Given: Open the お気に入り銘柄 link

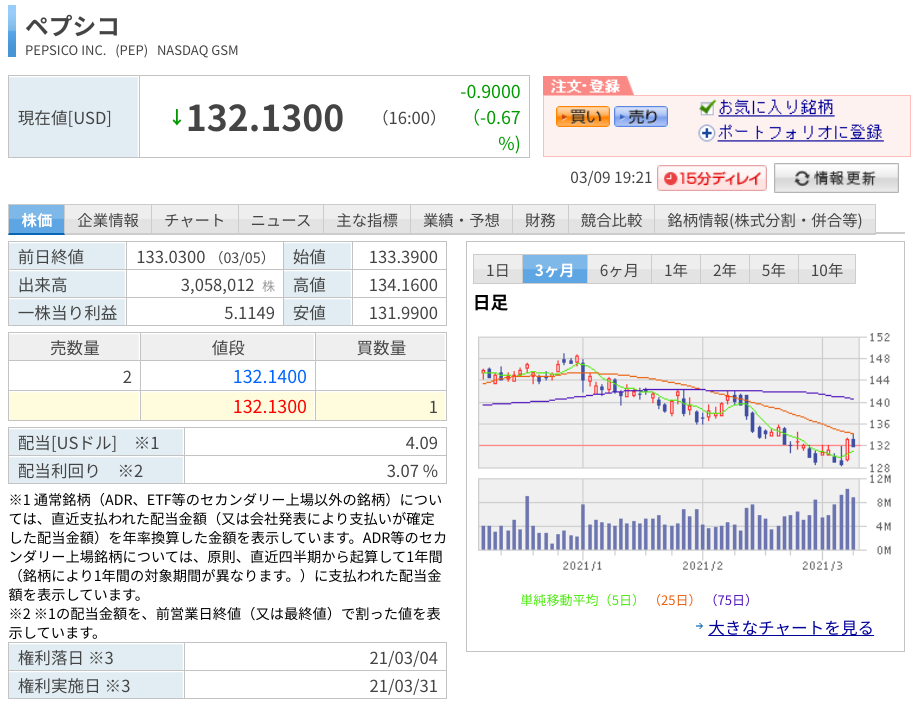Looking at the screenshot, I should click(x=776, y=107).
